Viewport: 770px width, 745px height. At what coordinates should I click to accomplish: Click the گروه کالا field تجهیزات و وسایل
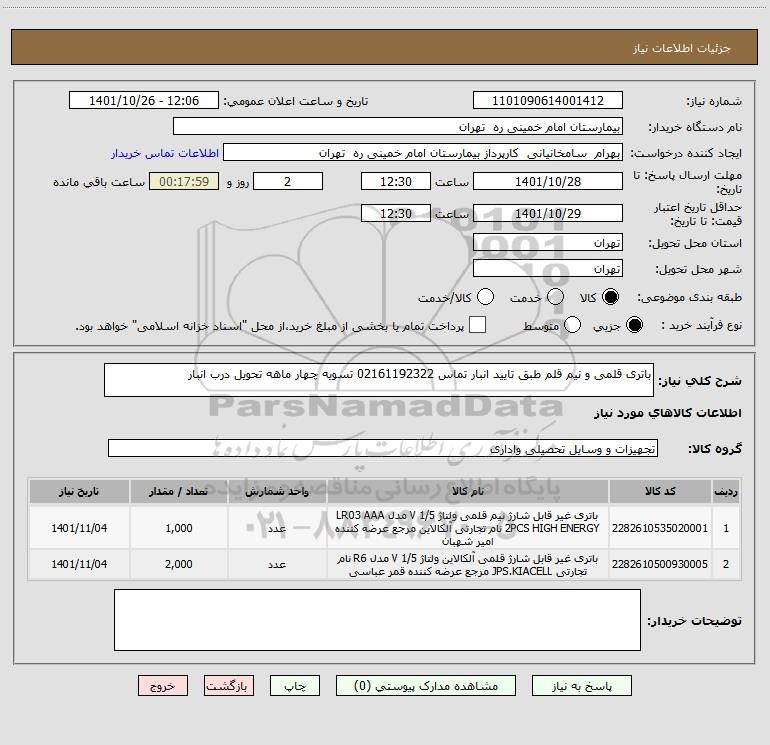point(383,448)
